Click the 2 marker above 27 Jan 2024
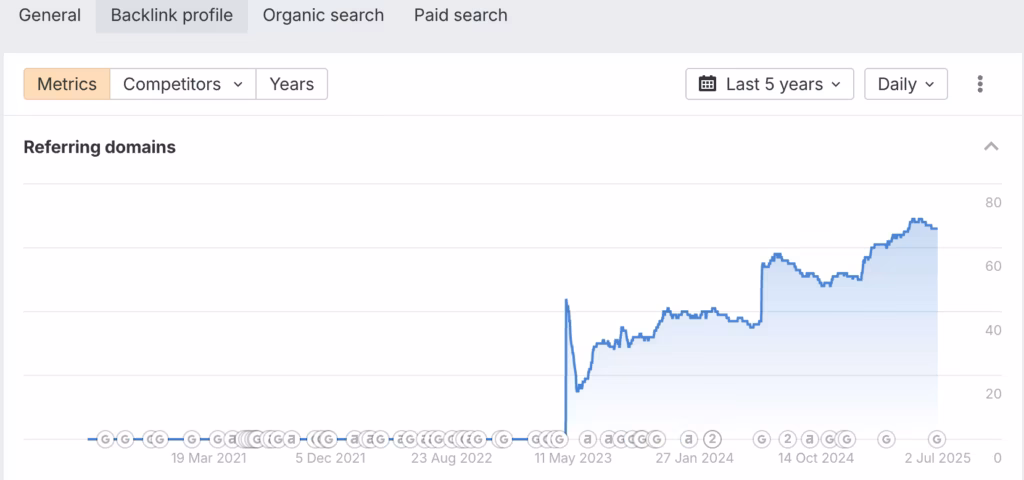The width and height of the screenshot is (1024, 480). pyautogui.click(x=713, y=440)
